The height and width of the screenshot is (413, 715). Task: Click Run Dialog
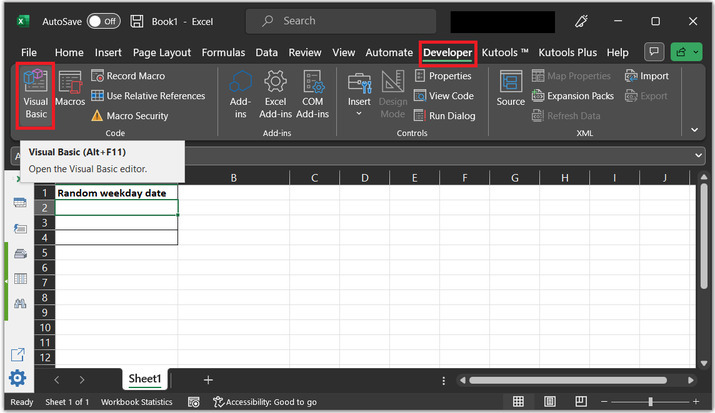[445, 116]
